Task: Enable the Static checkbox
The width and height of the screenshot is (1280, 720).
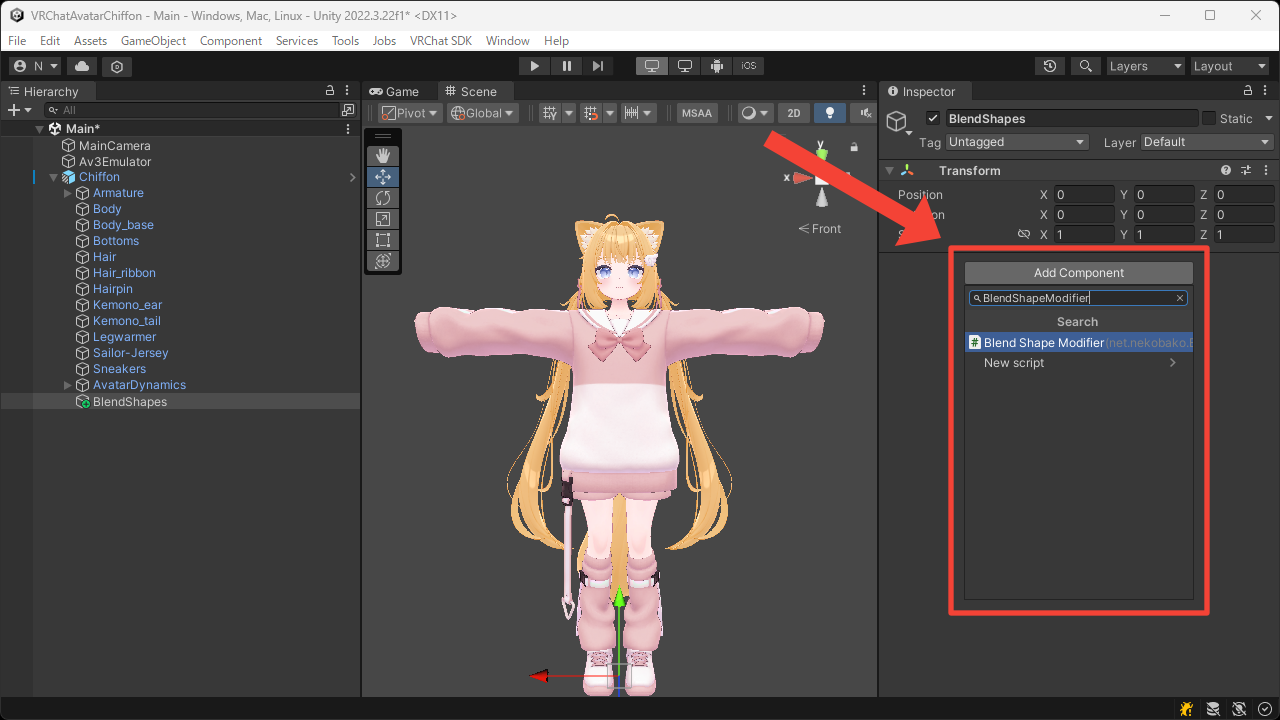Action: pyautogui.click(x=1208, y=118)
